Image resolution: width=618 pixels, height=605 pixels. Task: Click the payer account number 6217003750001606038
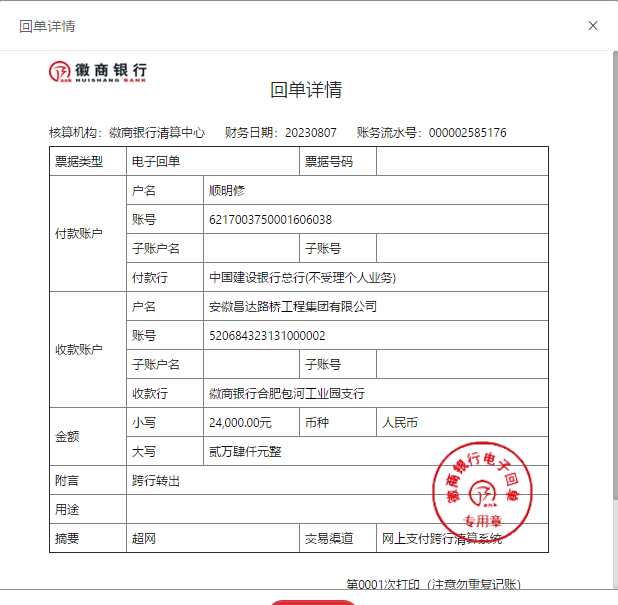[x=270, y=219]
